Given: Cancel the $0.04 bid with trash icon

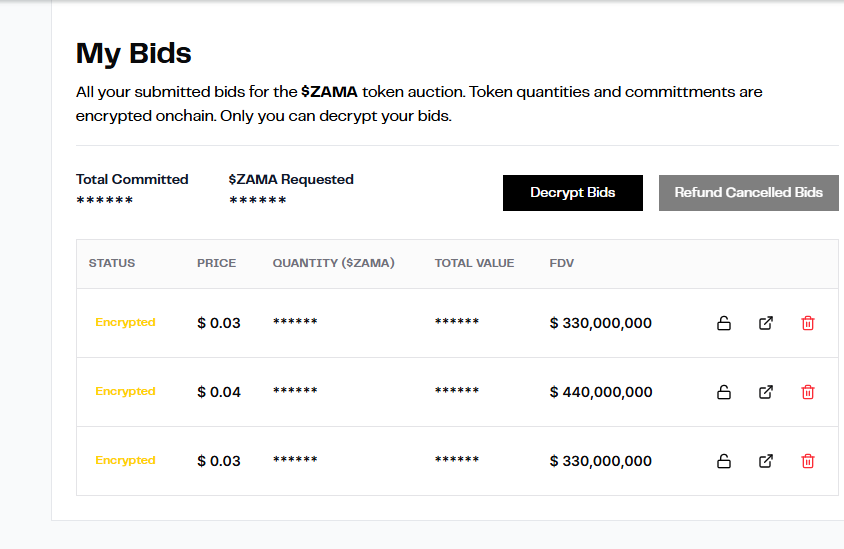Looking at the screenshot, I should (x=808, y=392).
